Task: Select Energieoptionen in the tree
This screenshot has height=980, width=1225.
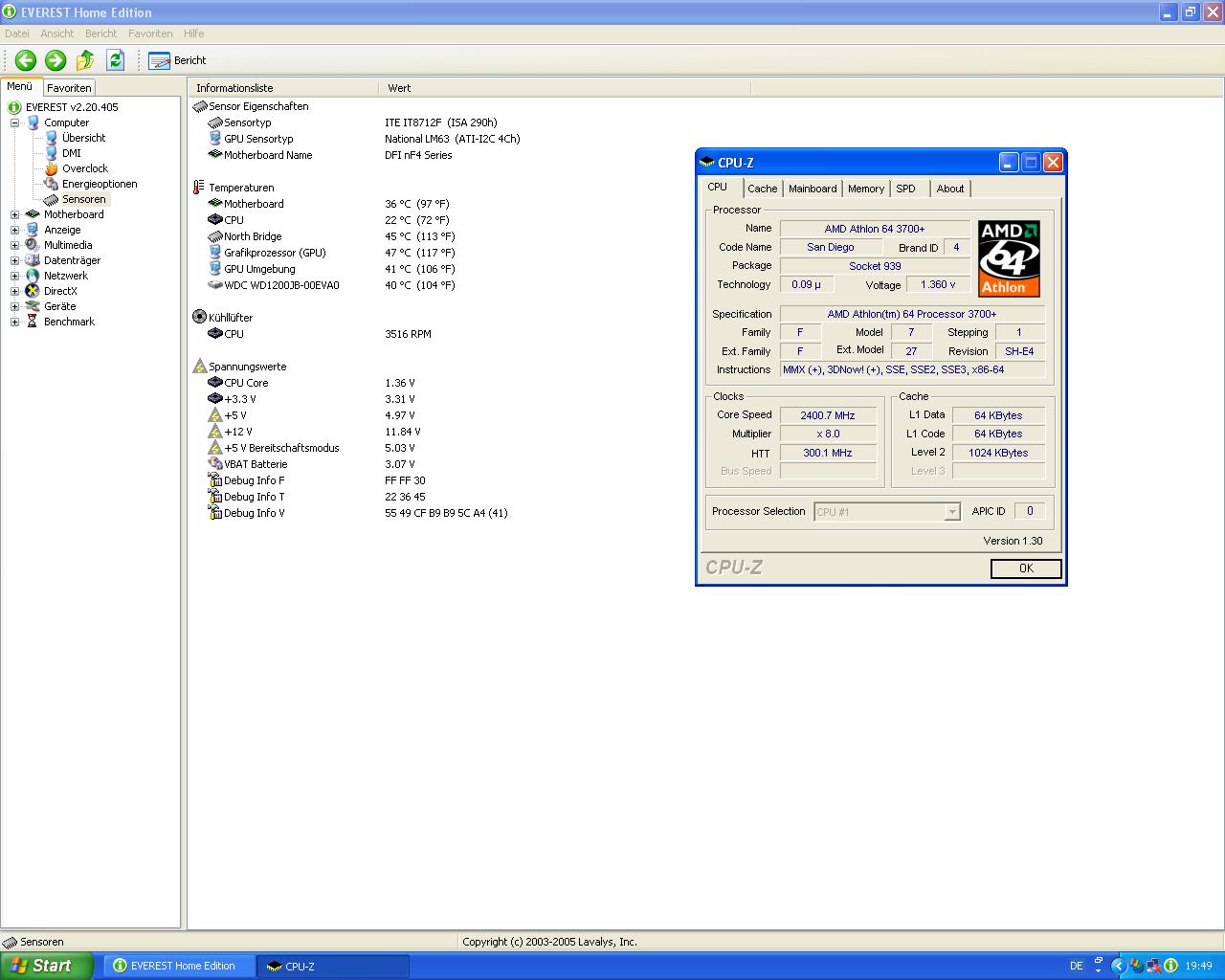Action: (100, 184)
